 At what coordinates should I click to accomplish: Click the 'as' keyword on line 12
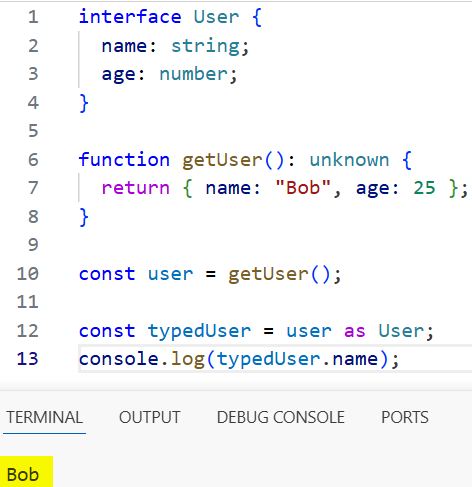click(x=355, y=331)
